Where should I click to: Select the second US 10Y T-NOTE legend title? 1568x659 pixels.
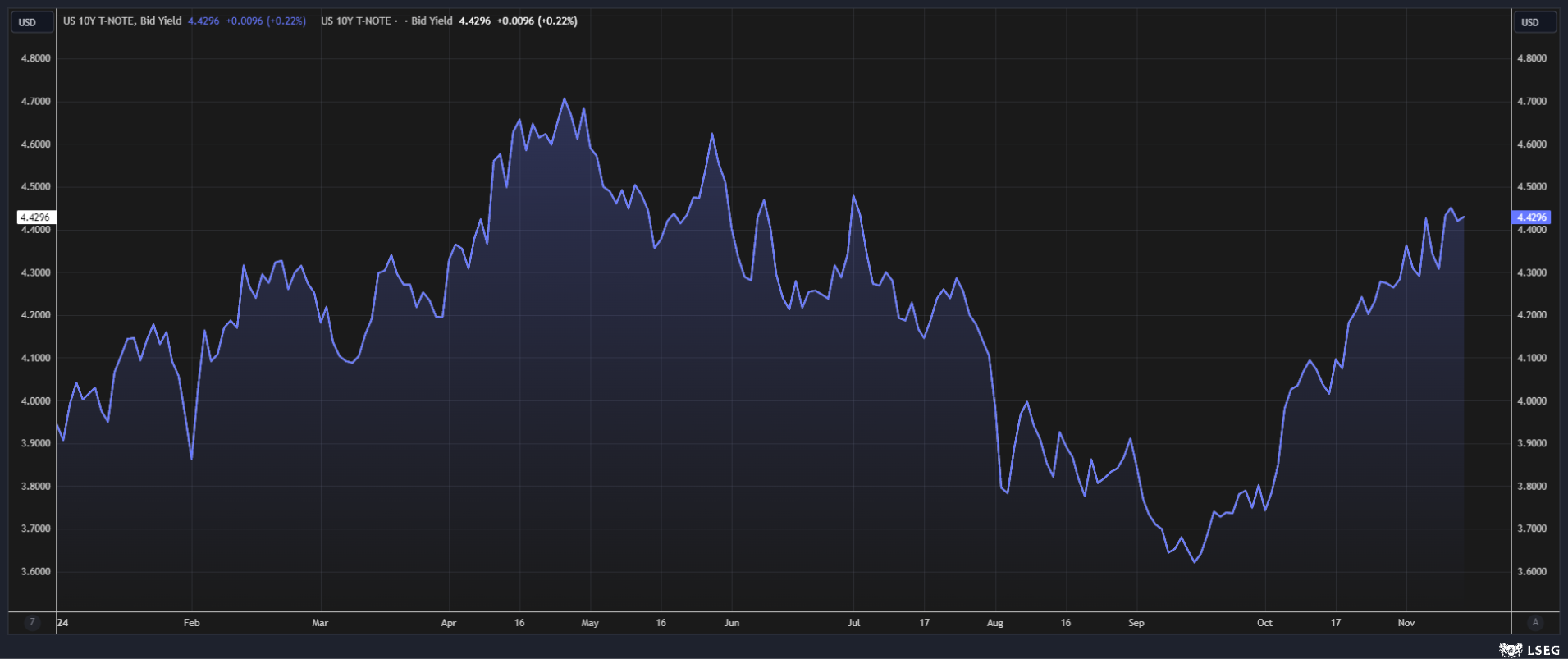coord(356,21)
